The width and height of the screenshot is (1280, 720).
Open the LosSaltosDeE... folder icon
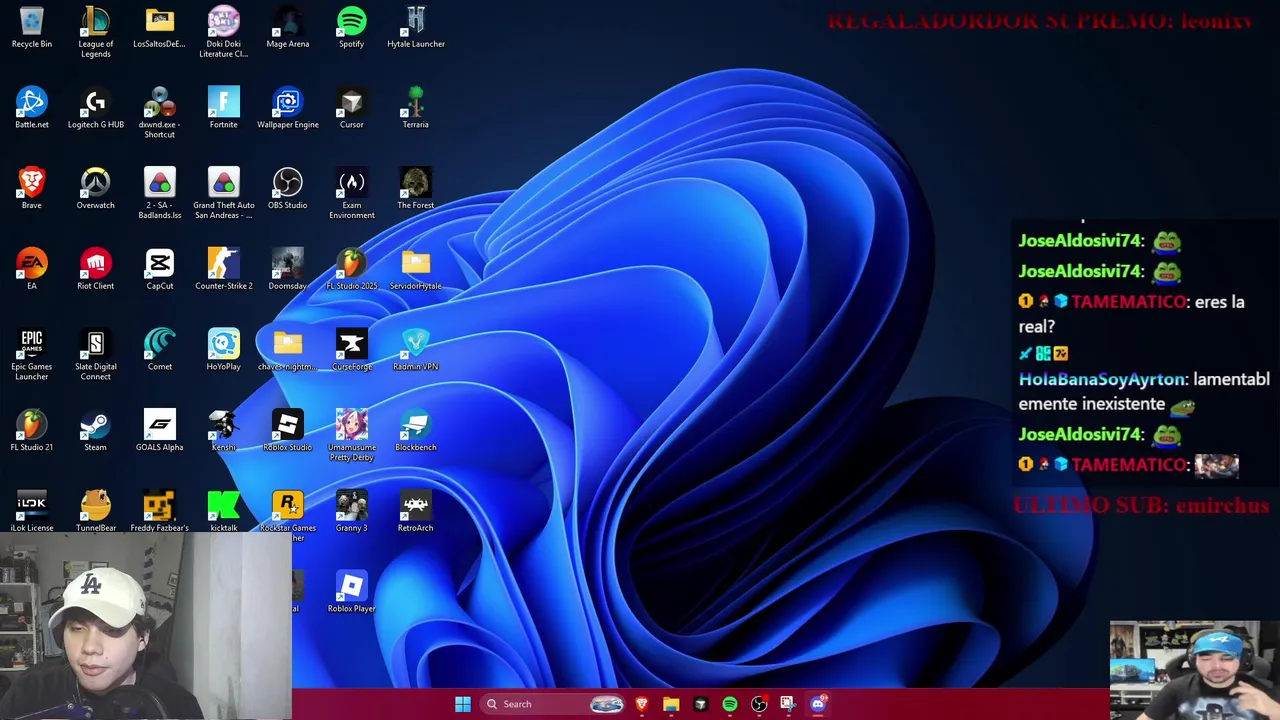[160, 27]
